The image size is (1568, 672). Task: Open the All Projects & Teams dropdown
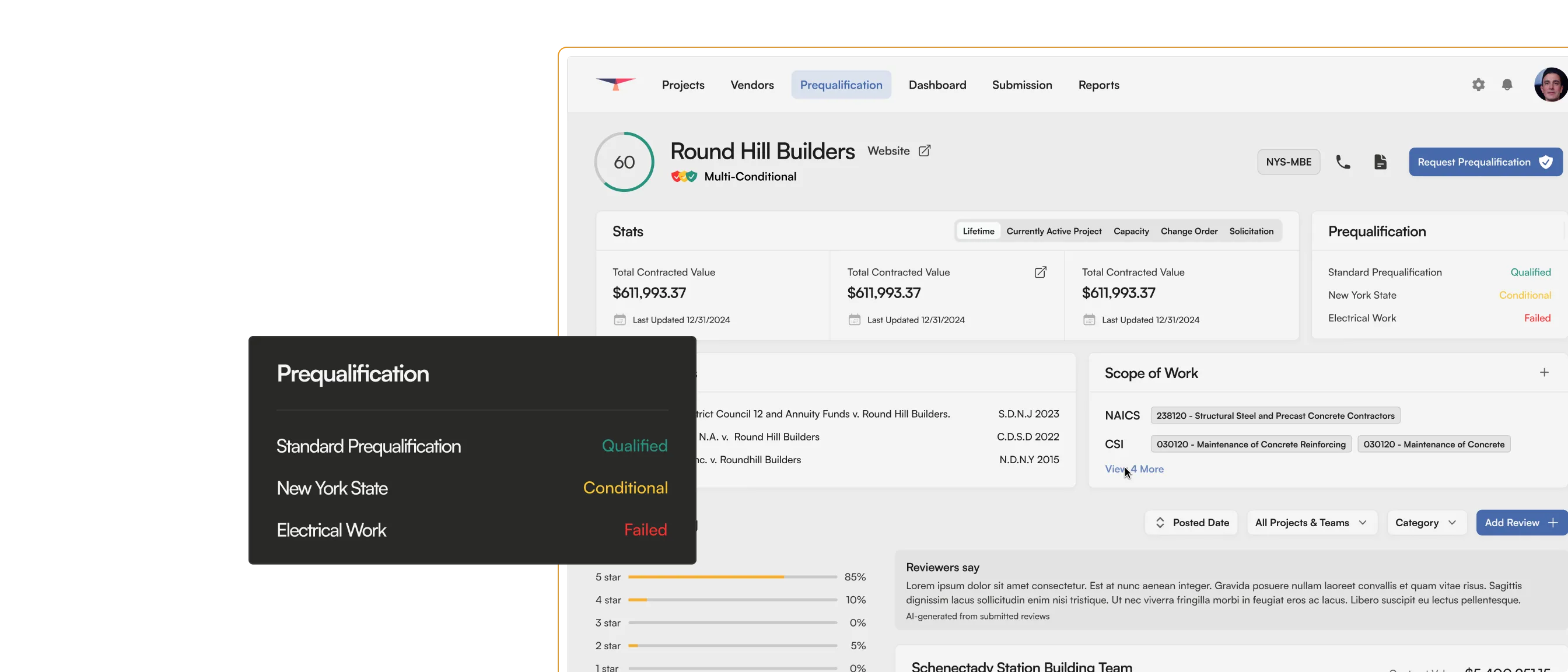(1312, 523)
